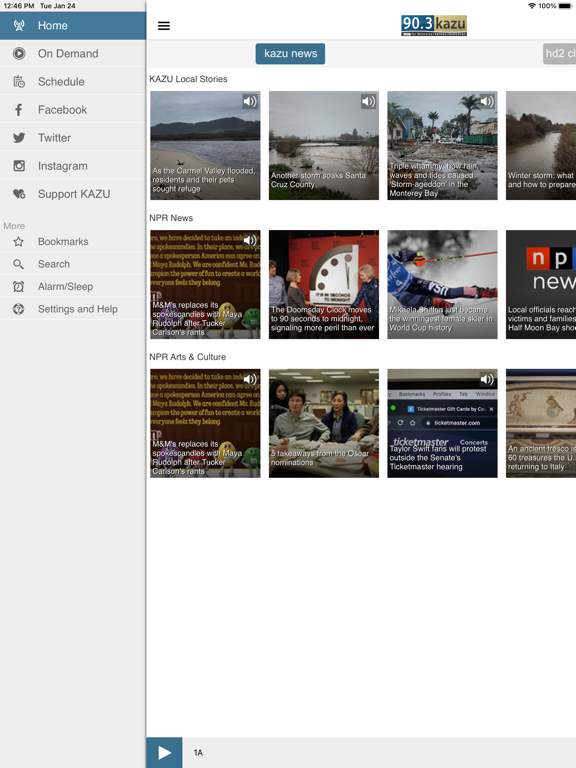Screen dimensions: 576x768
Task: Open Taylor Swift Ticketmaster hearing story
Action: click(442, 423)
